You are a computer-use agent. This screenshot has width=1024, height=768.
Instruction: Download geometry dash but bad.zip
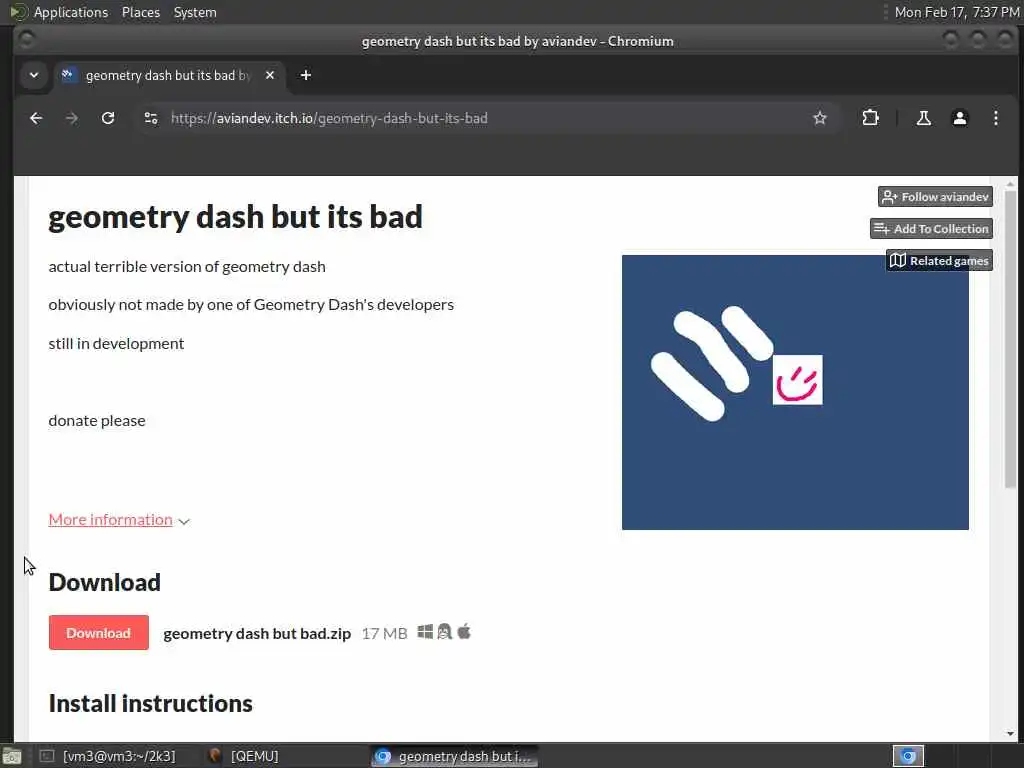(x=99, y=633)
